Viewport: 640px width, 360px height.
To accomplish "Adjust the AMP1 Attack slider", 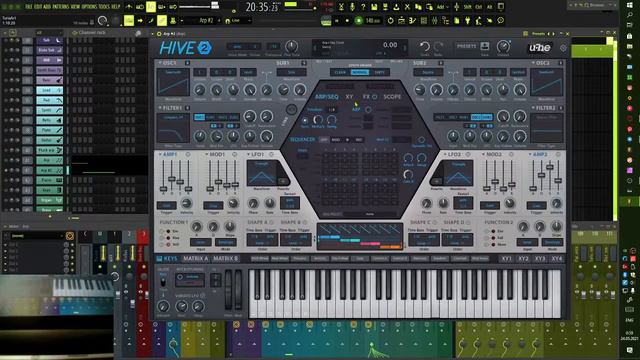I will [x=163, y=189].
